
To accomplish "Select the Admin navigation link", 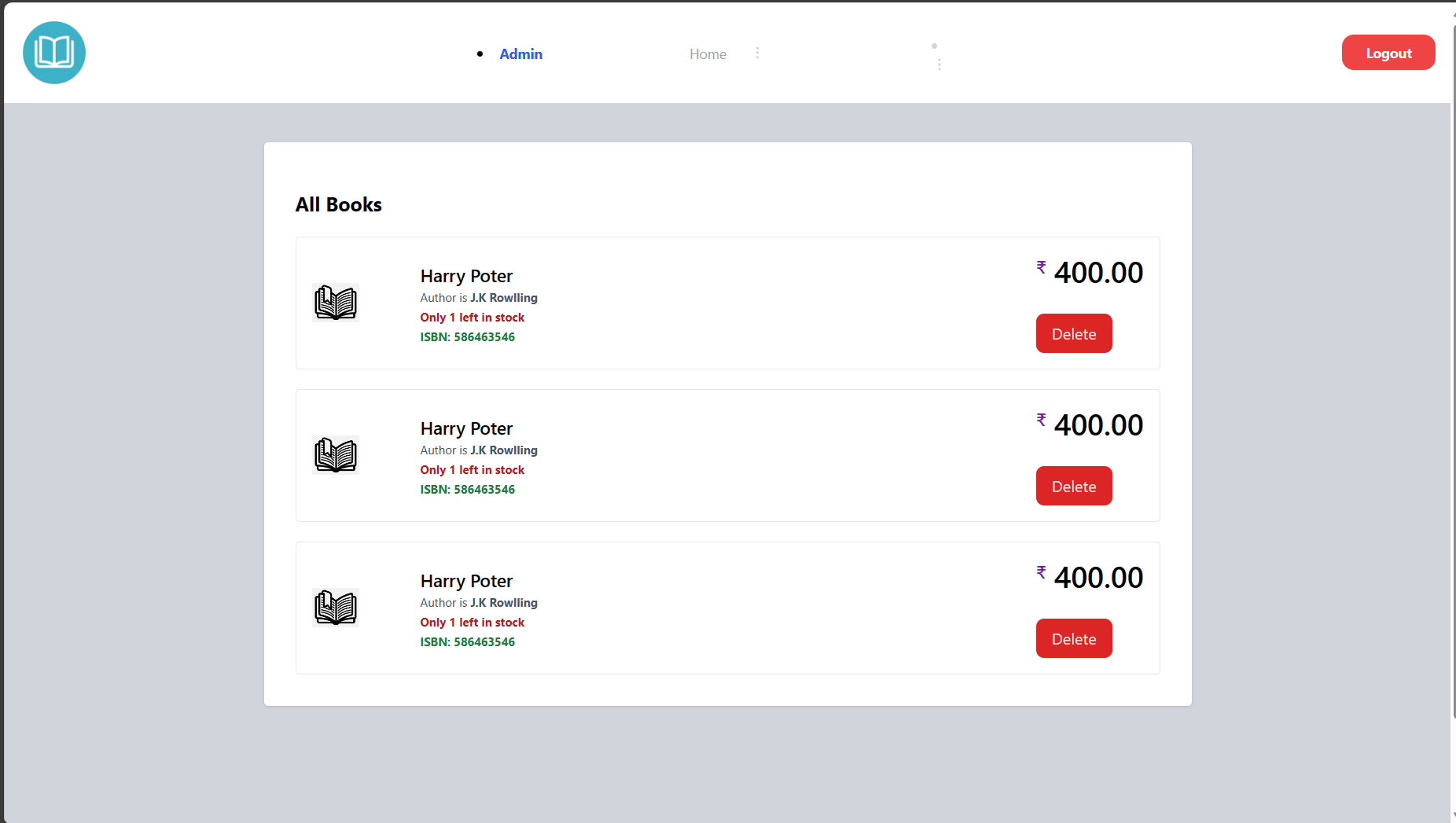I will pyautogui.click(x=520, y=53).
